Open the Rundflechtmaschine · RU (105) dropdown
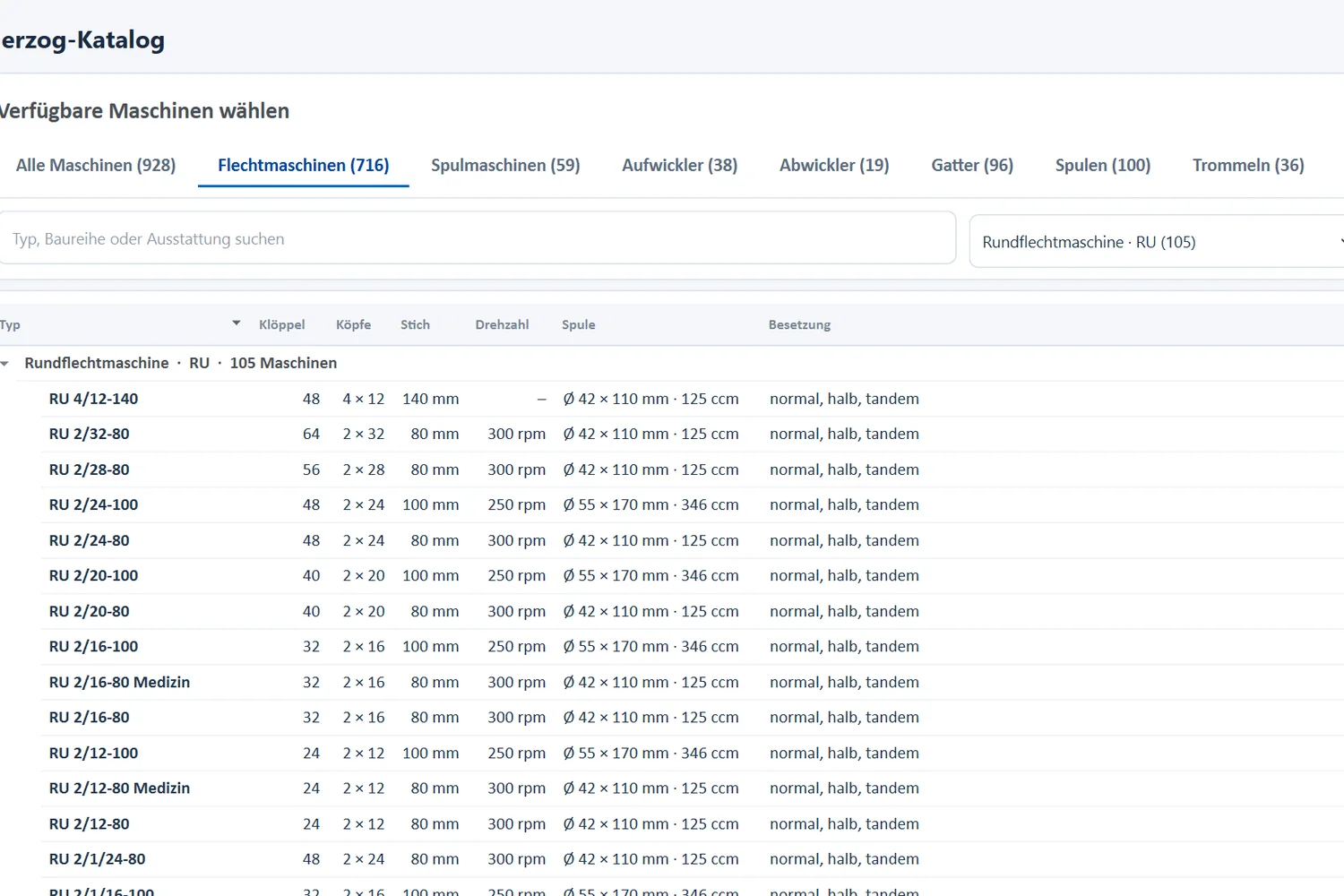Viewport: 1344px width, 896px height. click(x=1157, y=242)
